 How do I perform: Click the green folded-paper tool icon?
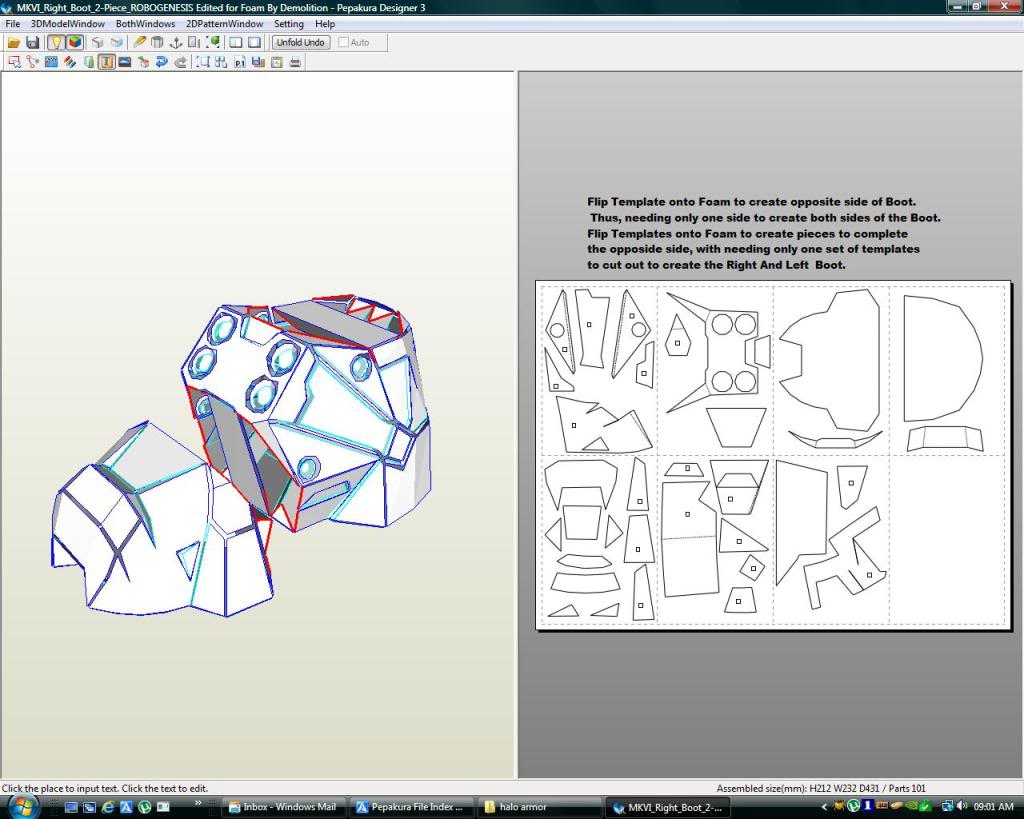pyautogui.click(x=88, y=62)
